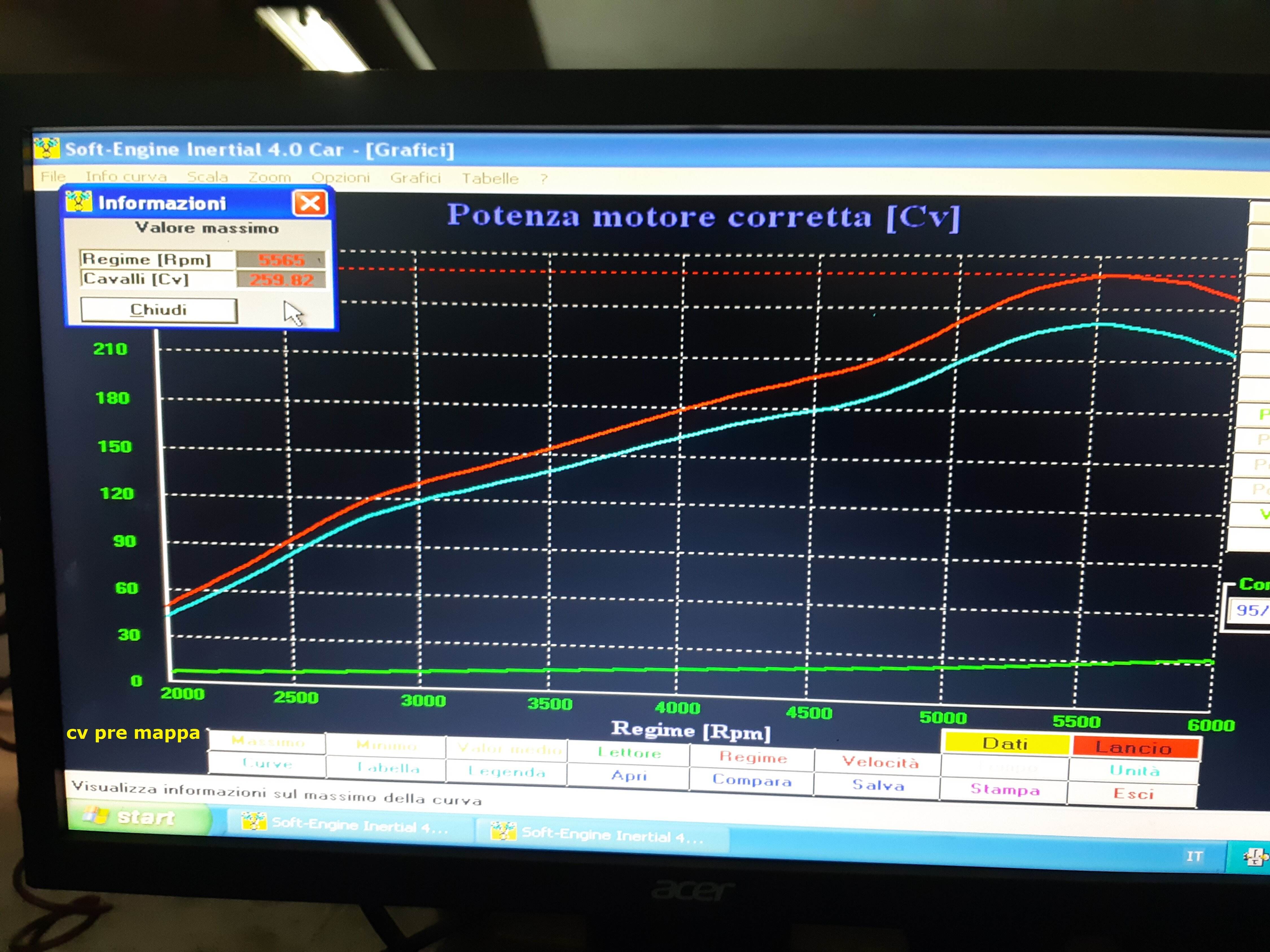Open the File menu

pyautogui.click(x=53, y=176)
